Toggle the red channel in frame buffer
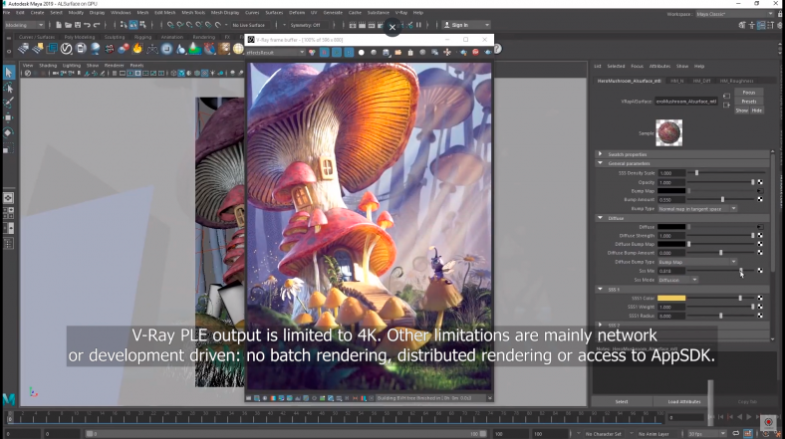The width and height of the screenshot is (785, 439). (324, 53)
